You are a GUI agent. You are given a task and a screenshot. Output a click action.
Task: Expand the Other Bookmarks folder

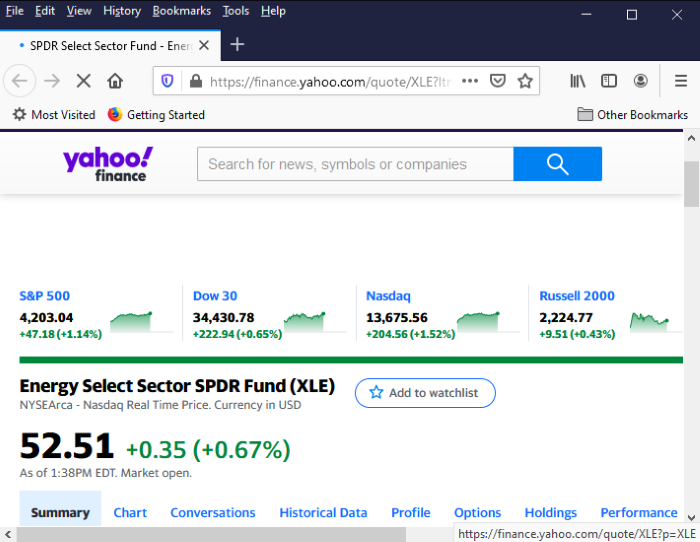coord(632,115)
